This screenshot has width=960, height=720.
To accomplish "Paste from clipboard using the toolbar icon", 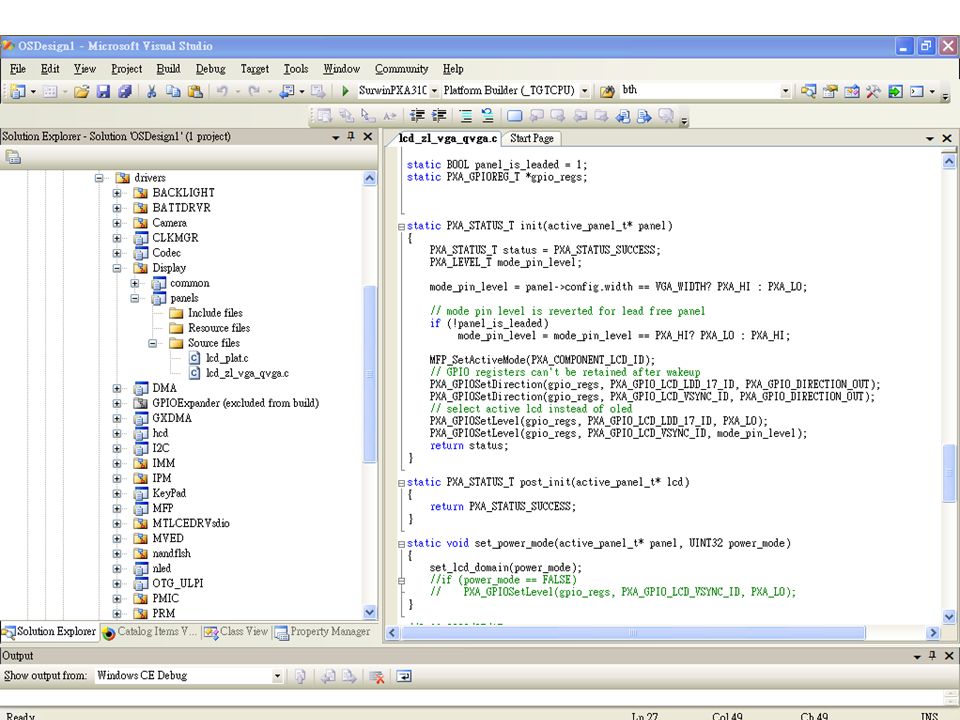I will (195, 92).
